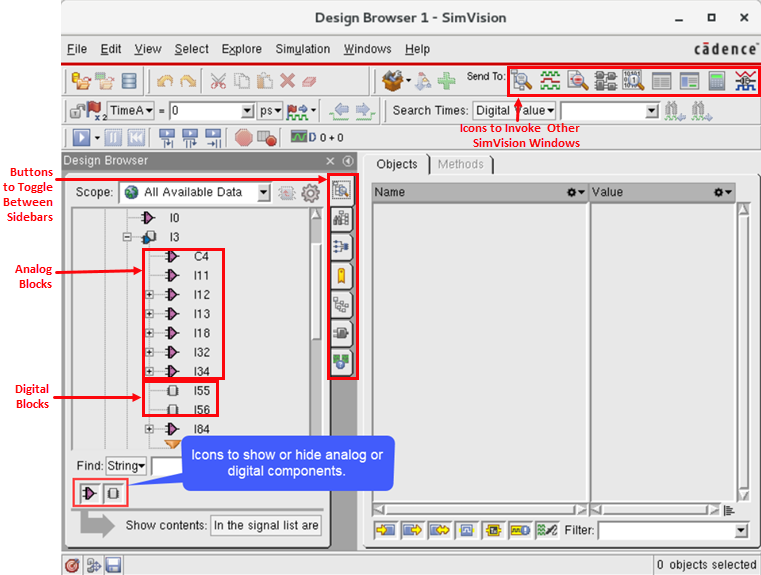This screenshot has height=575, width=761.
Task: Close the Design Browser sidebar panel
Action: click(330, 161)
